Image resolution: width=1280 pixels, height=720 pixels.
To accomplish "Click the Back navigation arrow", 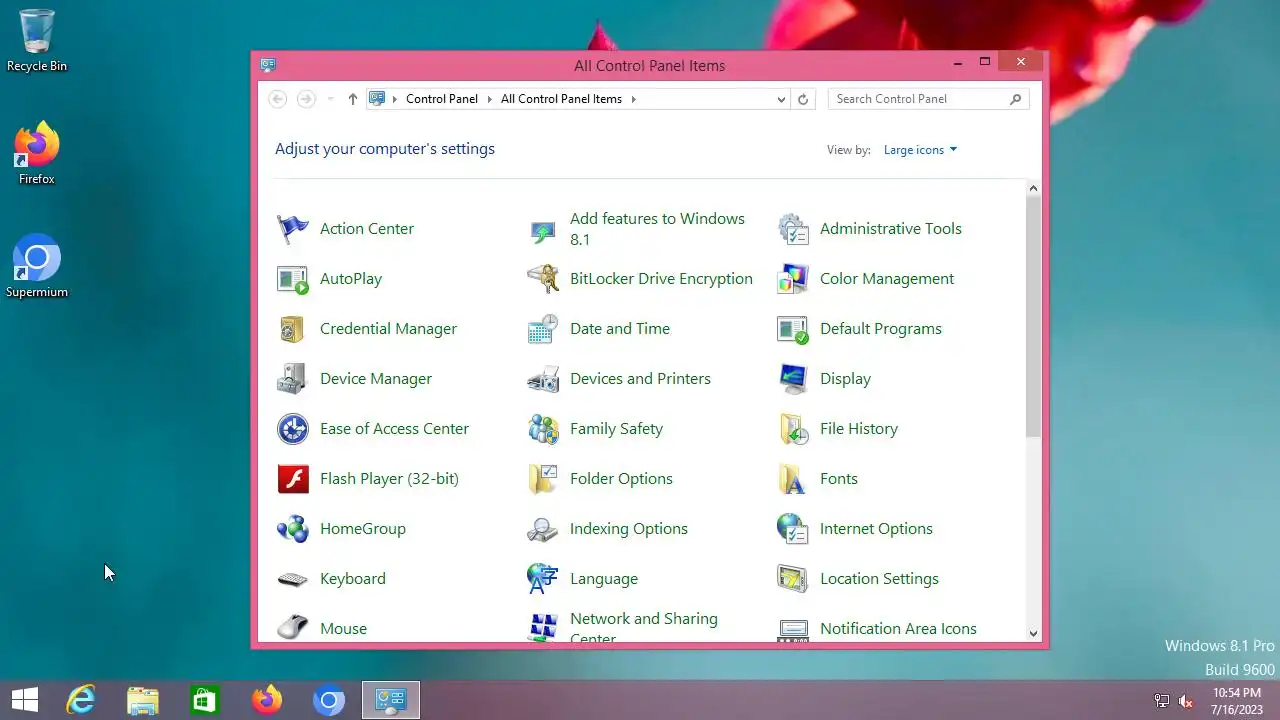I will [278, 99].
